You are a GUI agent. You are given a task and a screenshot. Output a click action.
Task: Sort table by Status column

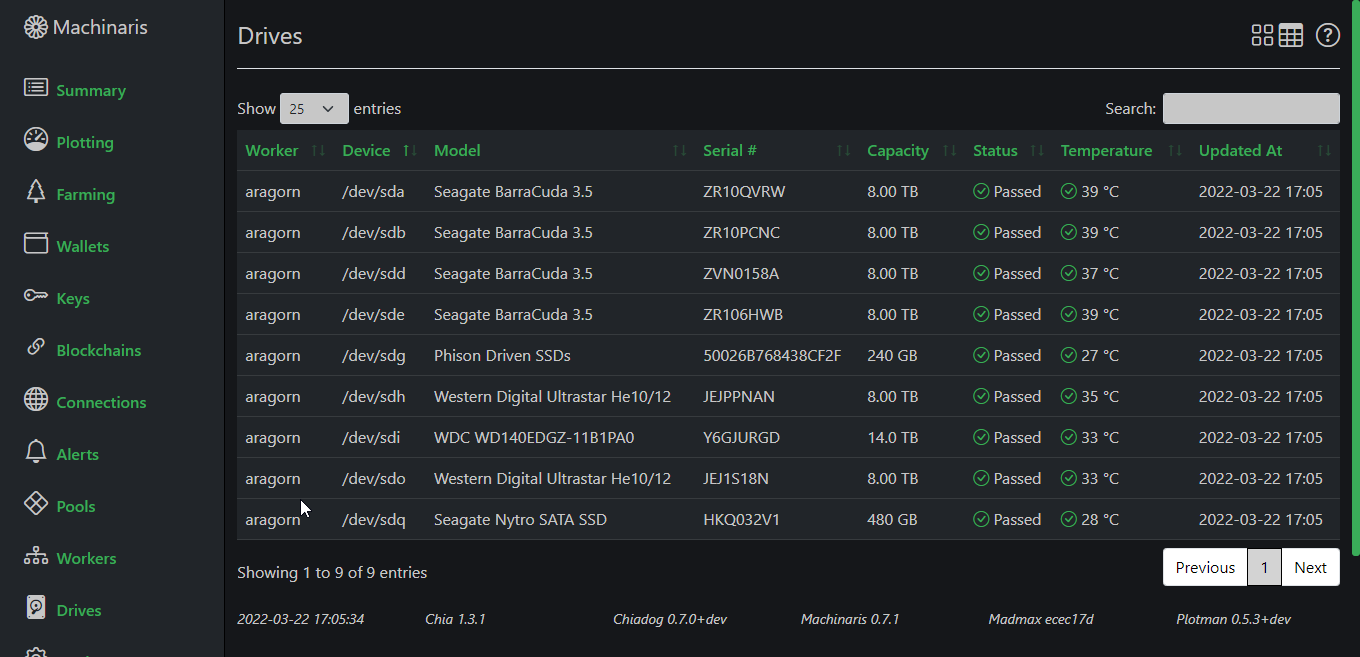click(1009, 150)
